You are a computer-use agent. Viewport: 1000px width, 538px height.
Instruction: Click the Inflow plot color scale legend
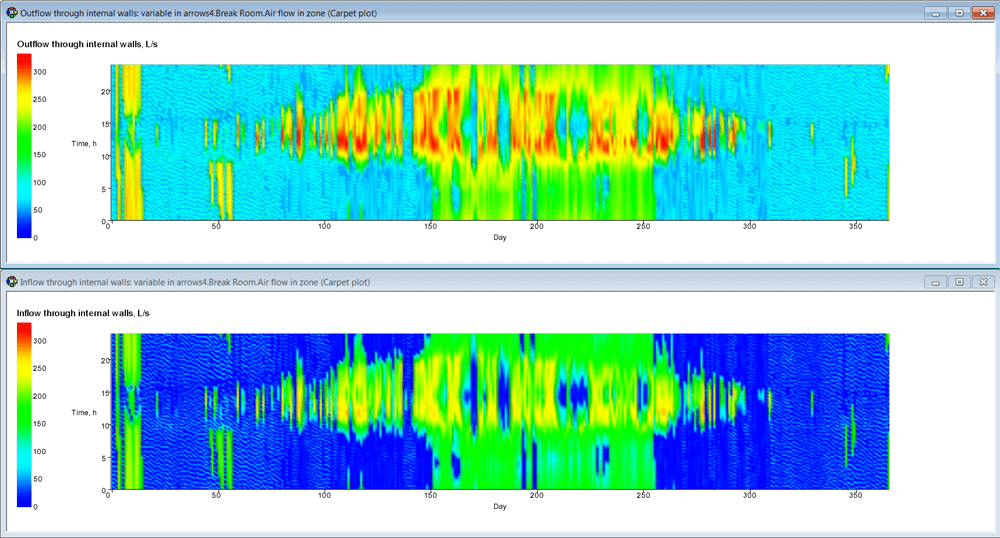click(x=24, y=415)
